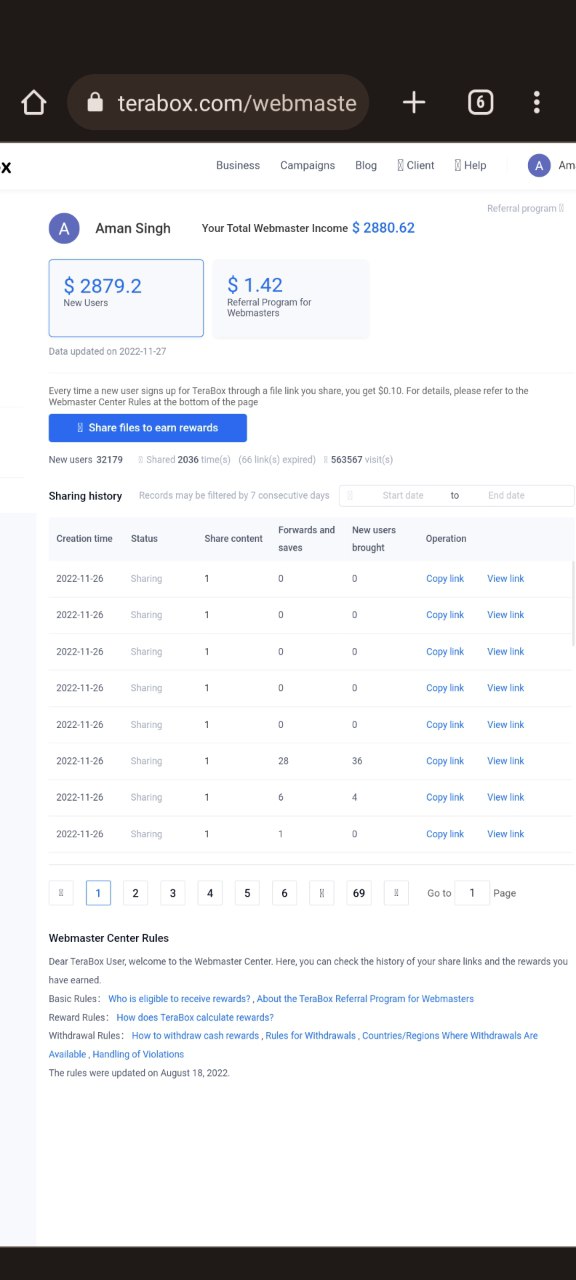Open the Client menu item
The image size is (576, 1280).
(416, 166)
